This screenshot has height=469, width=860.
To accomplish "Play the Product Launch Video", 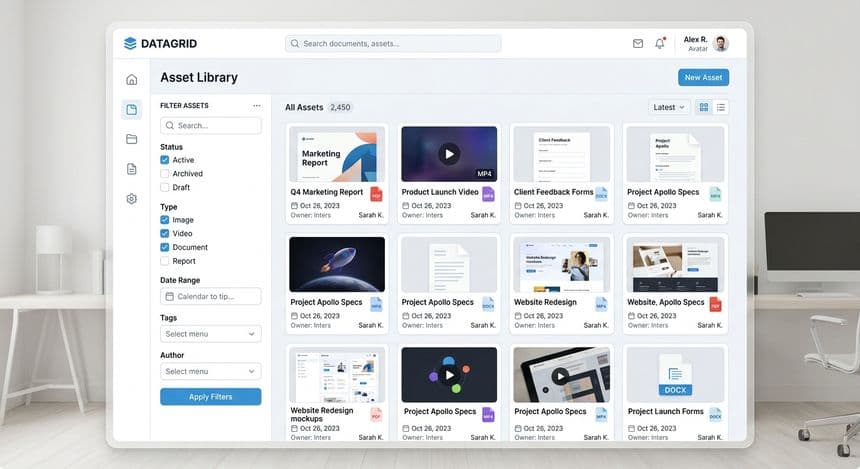I will coord(449,154).
